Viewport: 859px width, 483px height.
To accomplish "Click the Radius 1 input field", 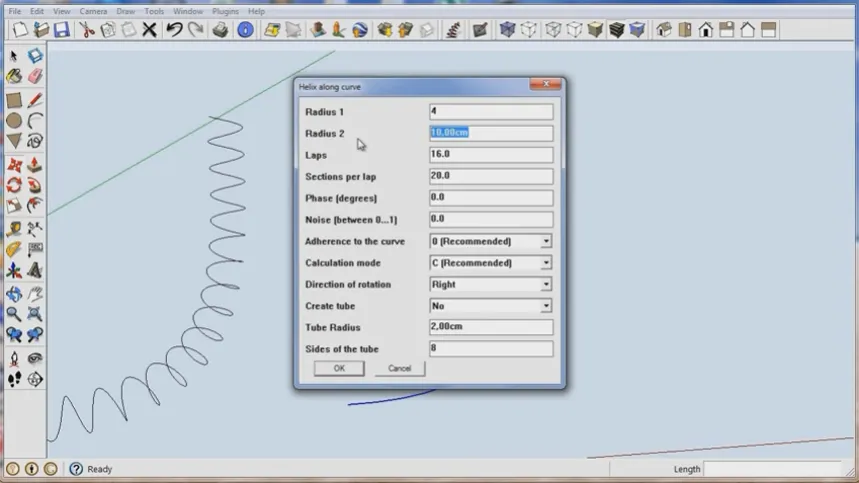I will click(491, 112).
